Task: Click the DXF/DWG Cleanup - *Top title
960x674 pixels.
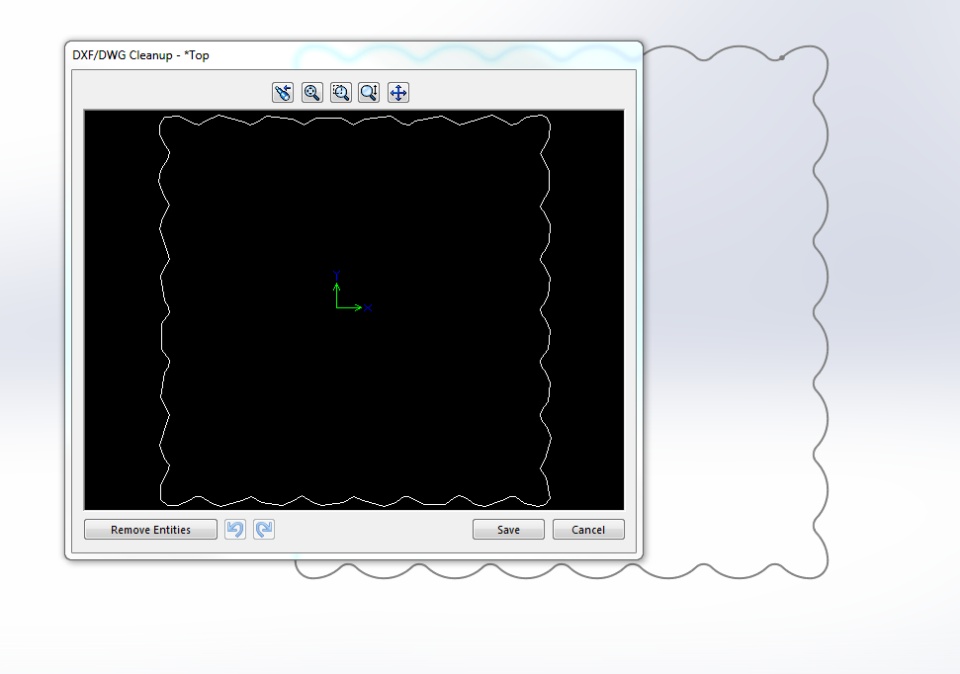Action: pos(141,55)
